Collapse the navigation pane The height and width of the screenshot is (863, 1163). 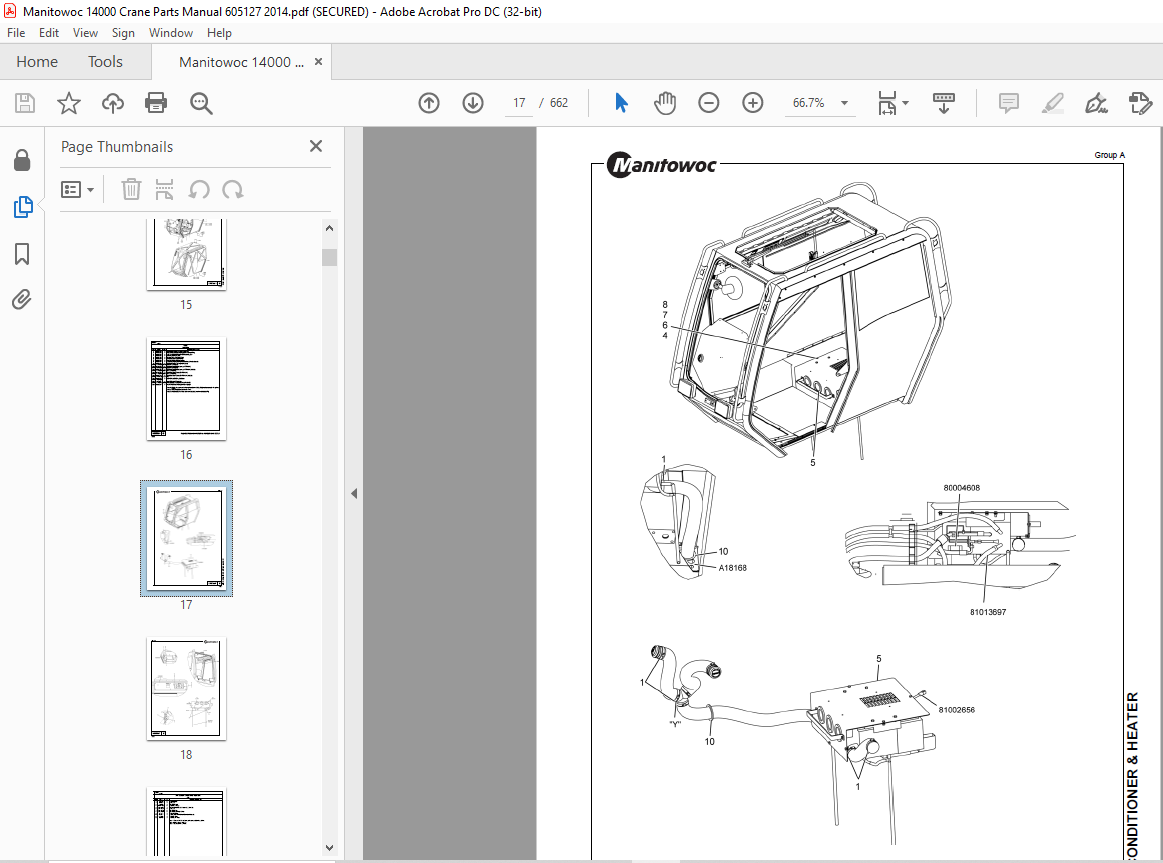(x=354, y=493)
